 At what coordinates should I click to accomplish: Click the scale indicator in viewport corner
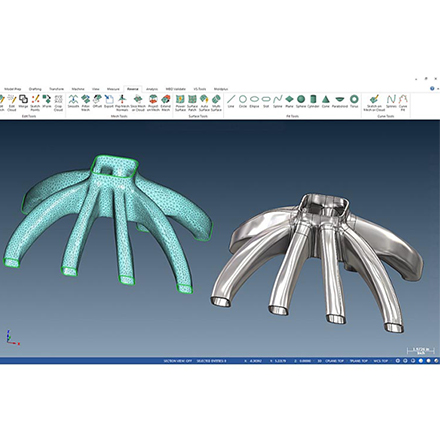[x=420, y=350]
